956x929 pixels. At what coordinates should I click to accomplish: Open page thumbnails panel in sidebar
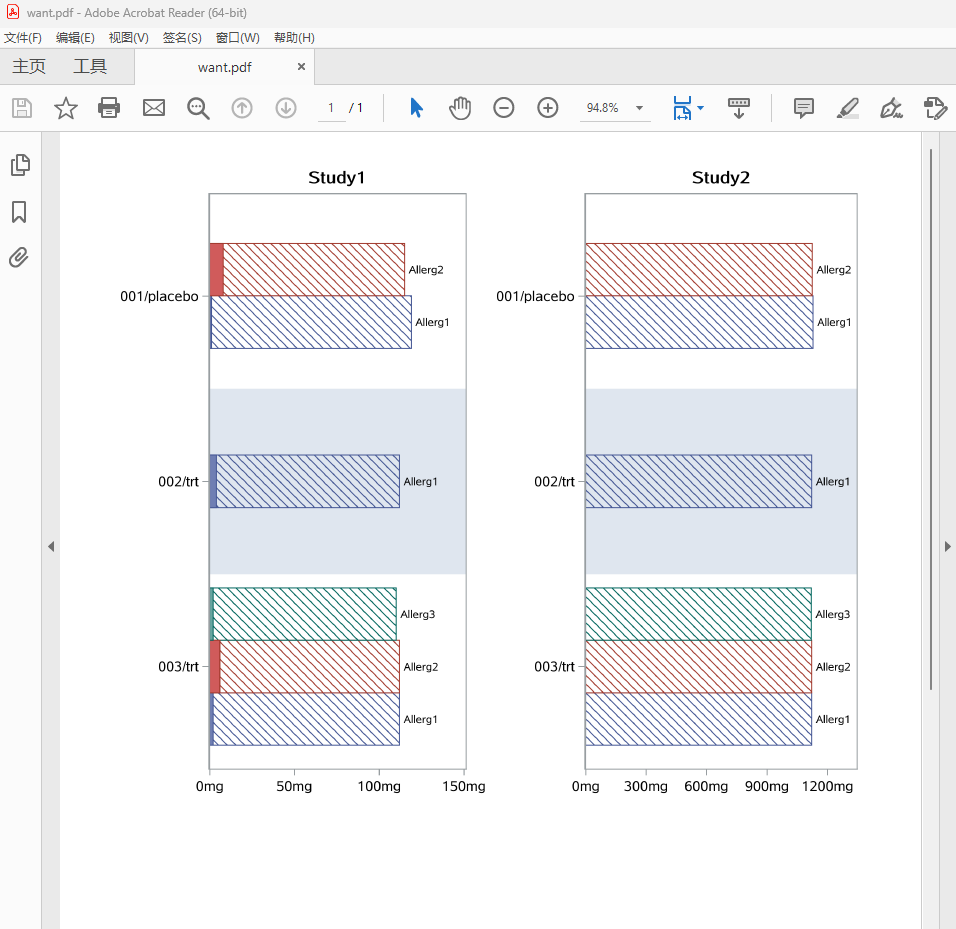click(x=20, y=165)
